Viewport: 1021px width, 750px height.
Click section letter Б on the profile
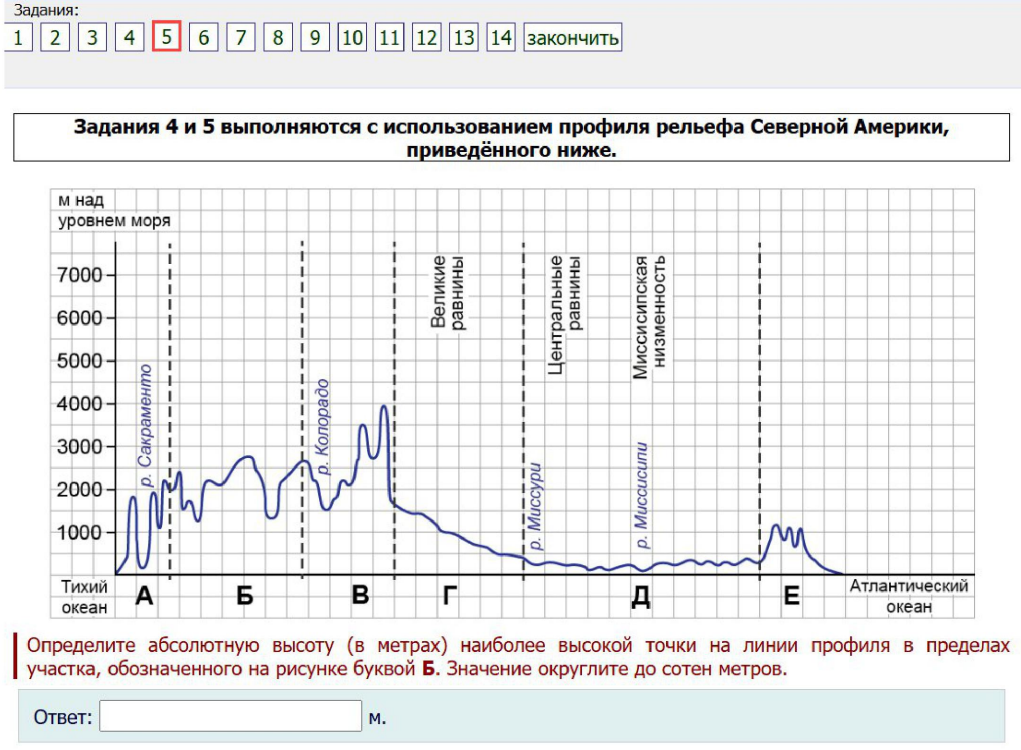(x=244, y=597)
